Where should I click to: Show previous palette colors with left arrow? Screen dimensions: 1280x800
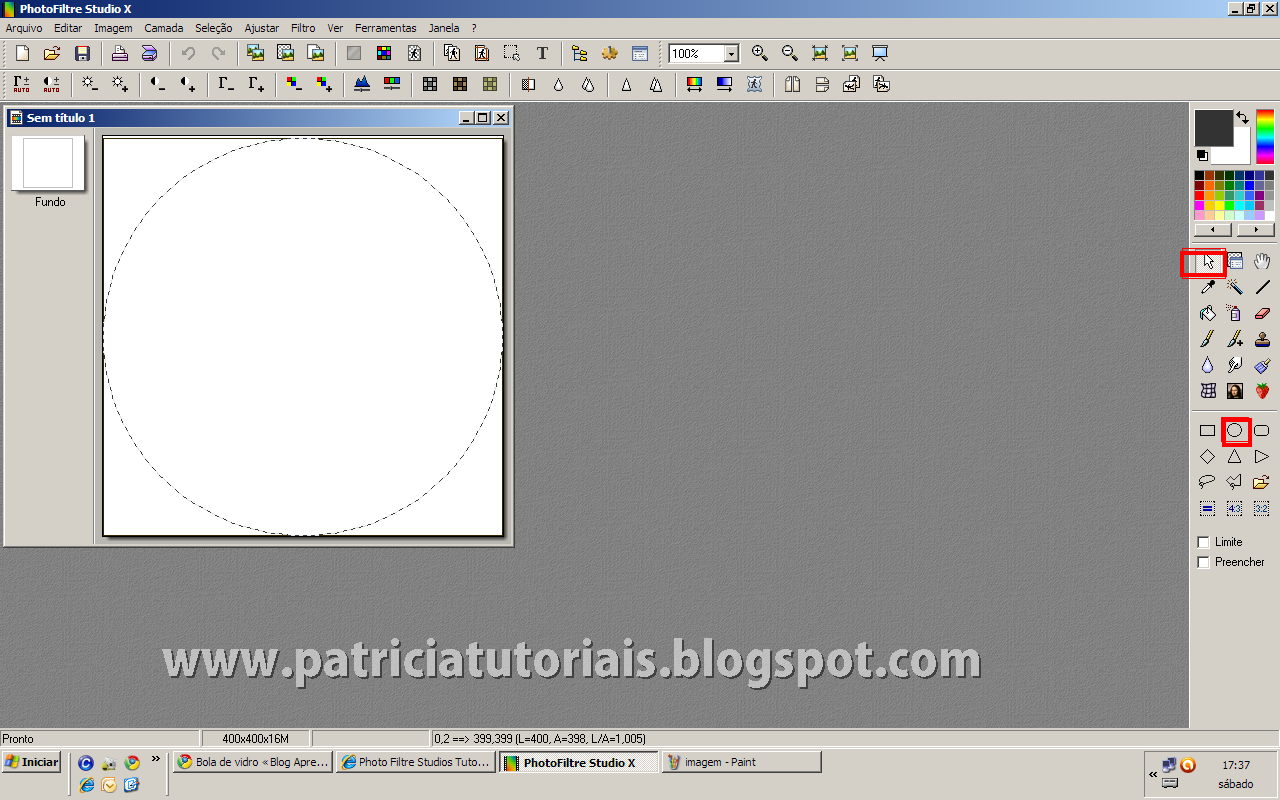click(x=1214, y=230)
